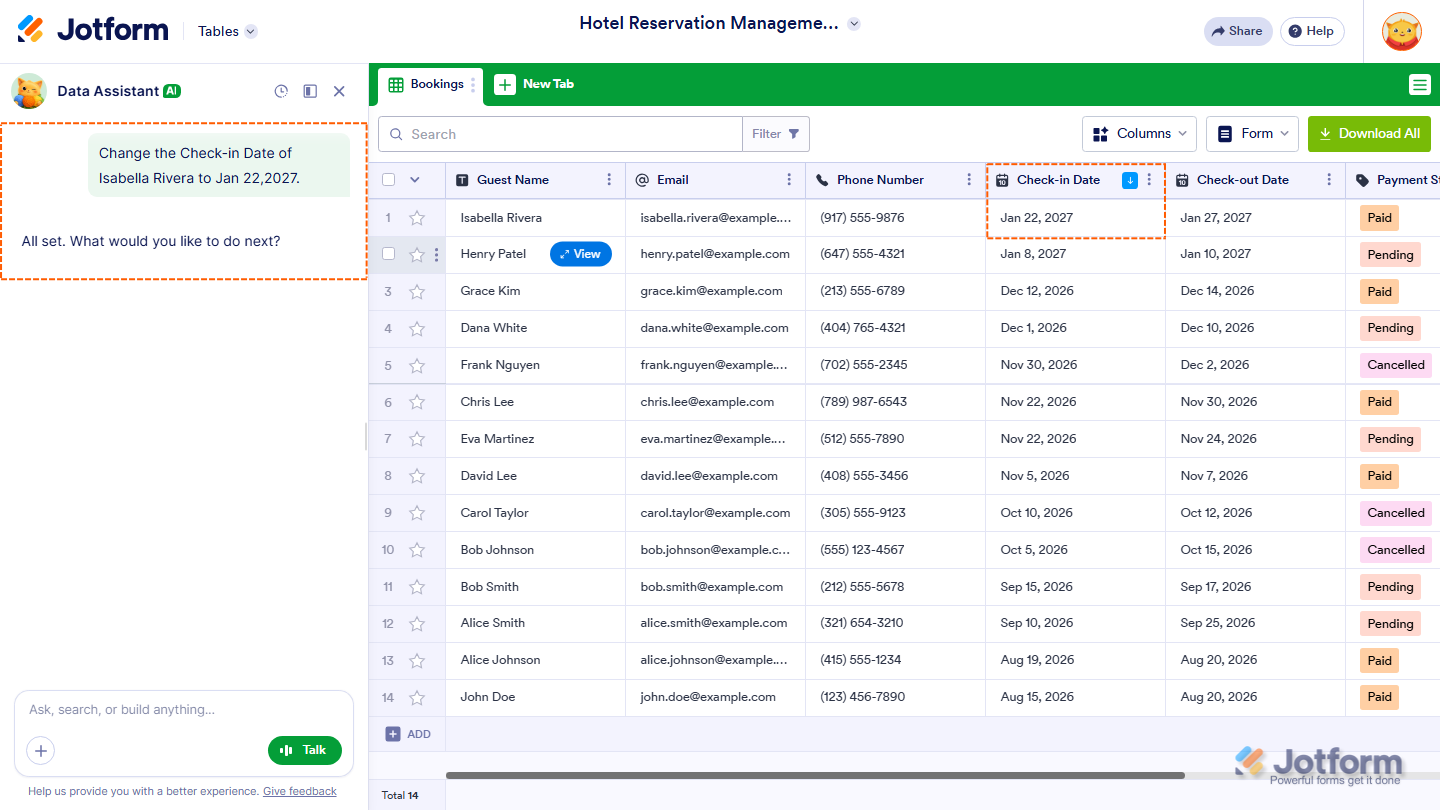The height and width of the screenshot is (810, 1440).
Task: Star the Grace Kim row
Action: (417, 292)
